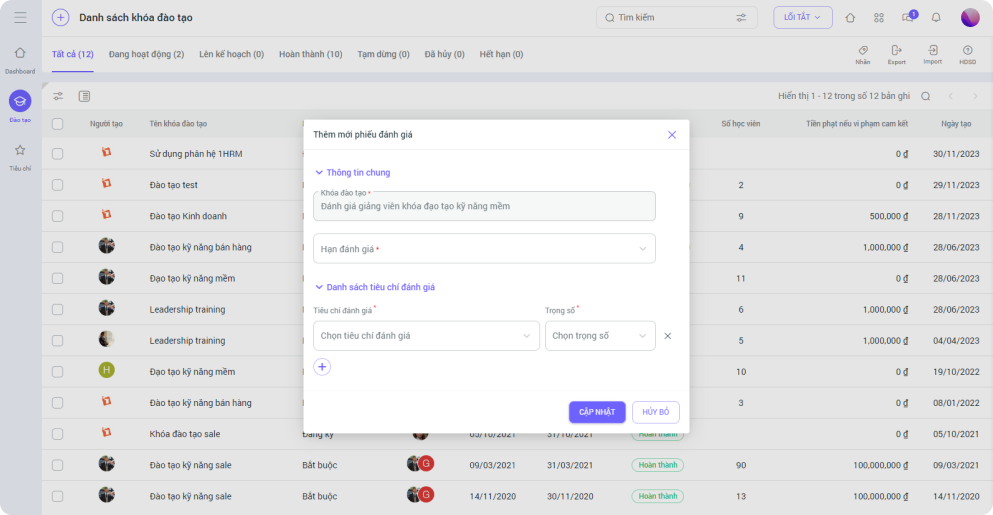Check the Đào tạo Kinh doanh row checkbox

coord(57,216)
